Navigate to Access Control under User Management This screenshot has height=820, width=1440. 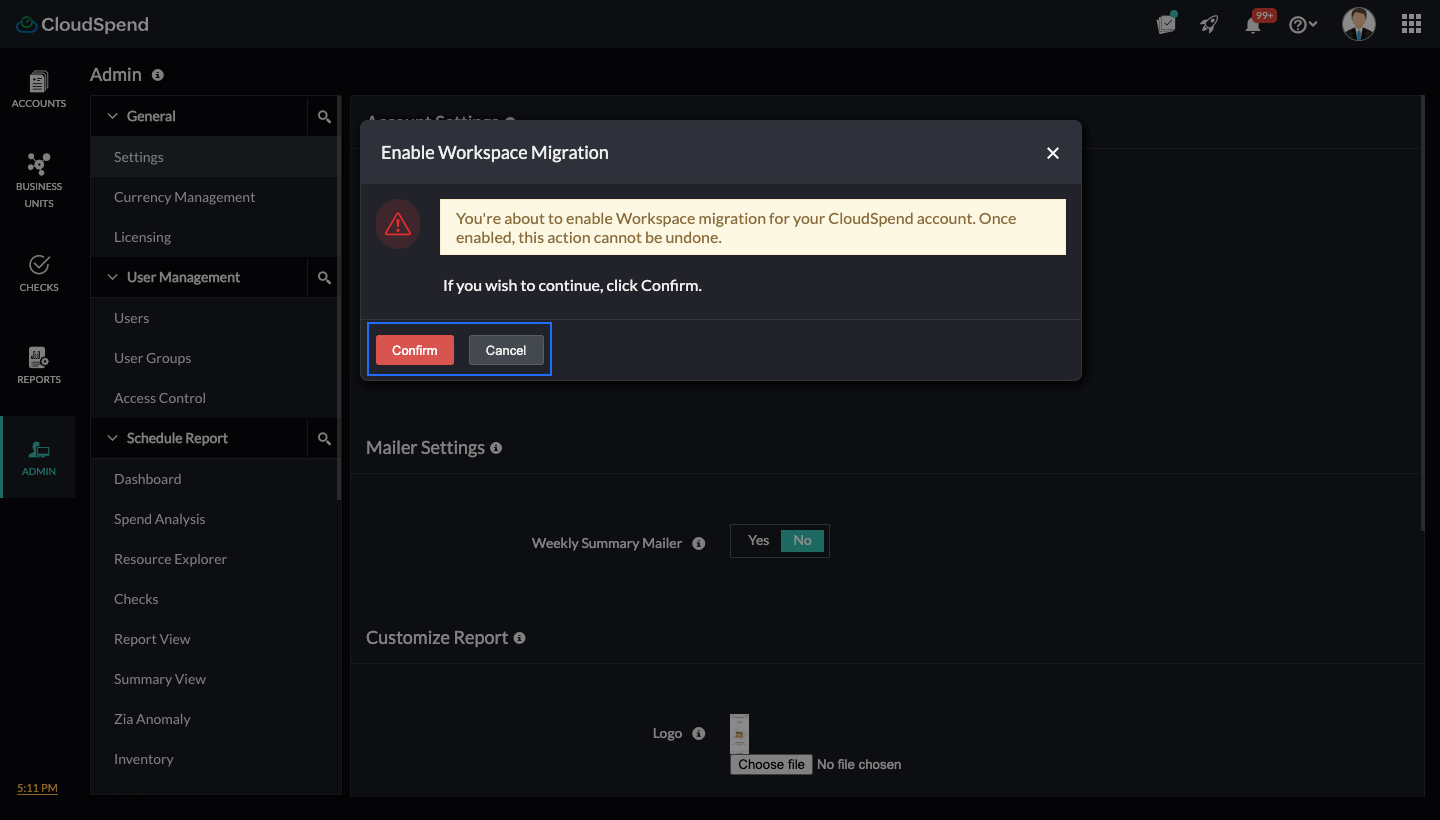coord(159,398)
